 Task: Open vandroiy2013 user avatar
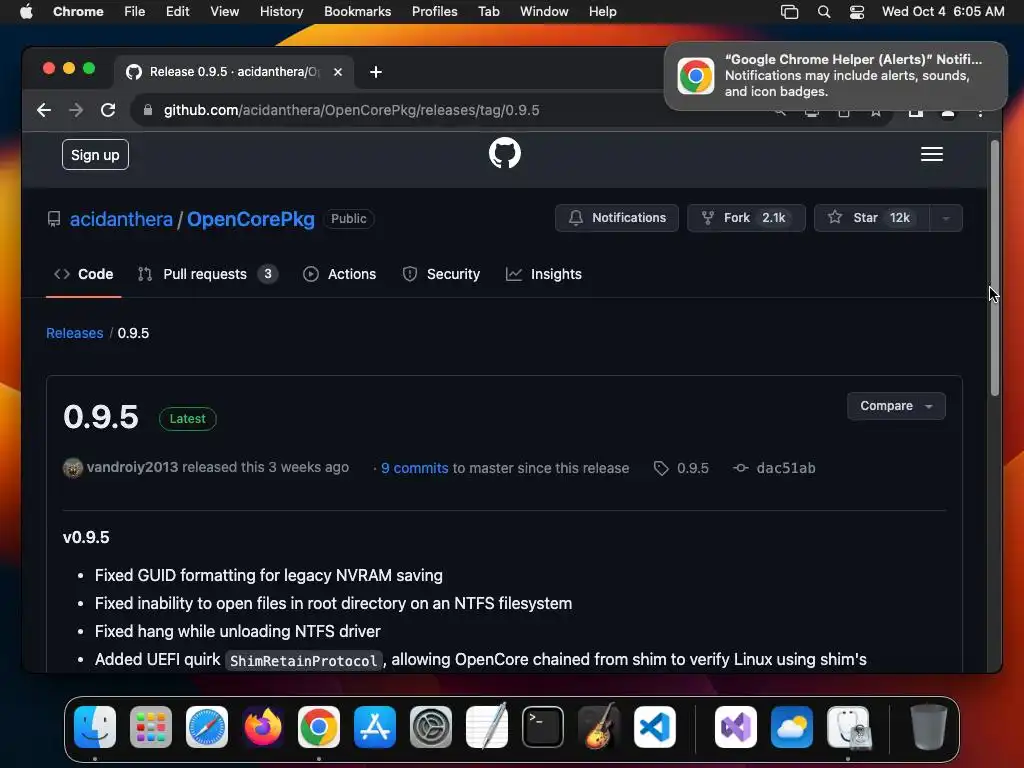point(72,468)
